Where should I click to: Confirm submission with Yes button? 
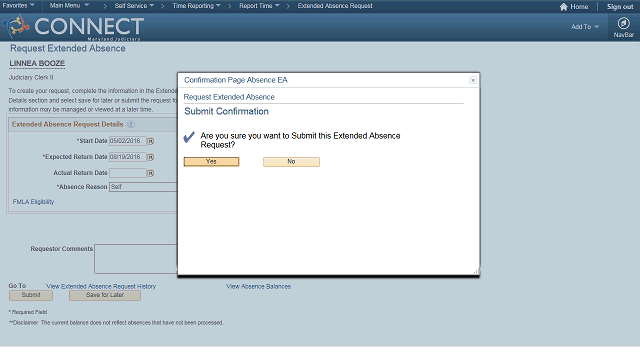tap(211, 162)
